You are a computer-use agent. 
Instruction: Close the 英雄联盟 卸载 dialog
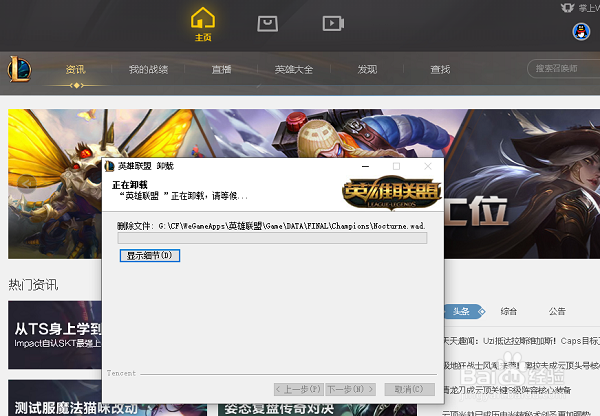(x=428, y=166)
